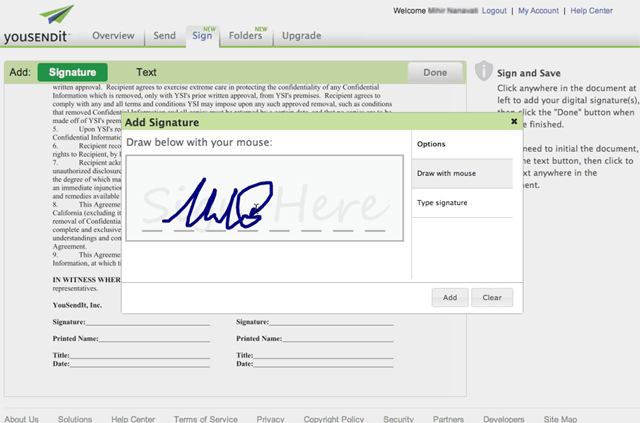
Task: Open Terms of Service footer link
Action: click(205, 419)
